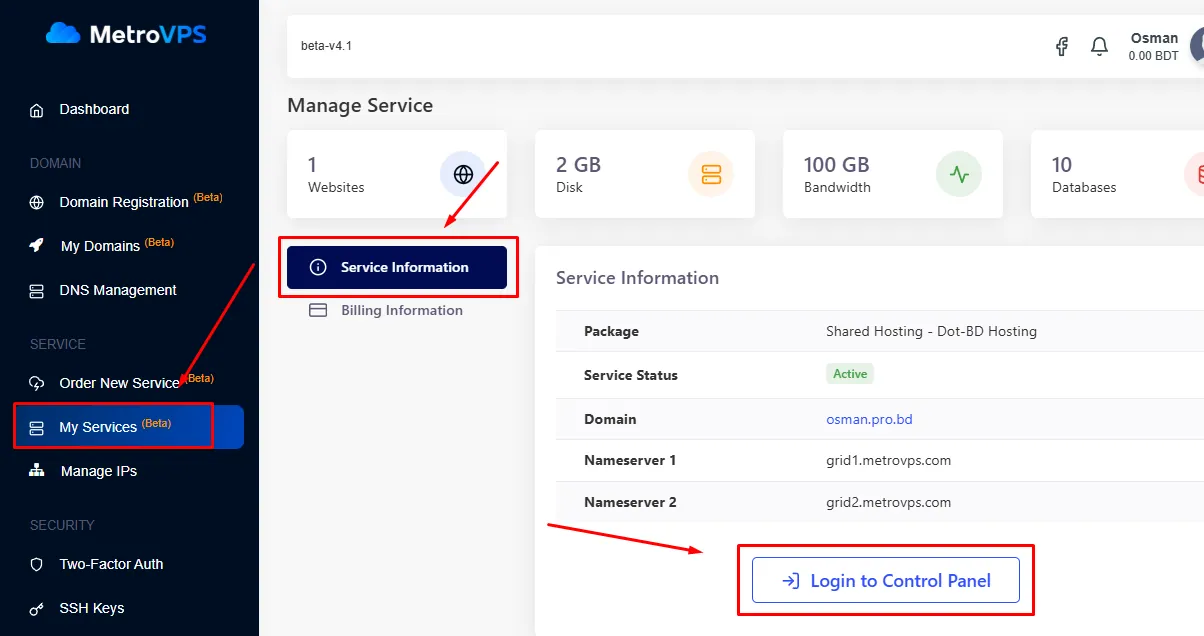Click the green Bandwidth activity icon
Image resolution: width=1204 pixels, height=636 pixels.
pyautogui.click(x=959, y=175)
